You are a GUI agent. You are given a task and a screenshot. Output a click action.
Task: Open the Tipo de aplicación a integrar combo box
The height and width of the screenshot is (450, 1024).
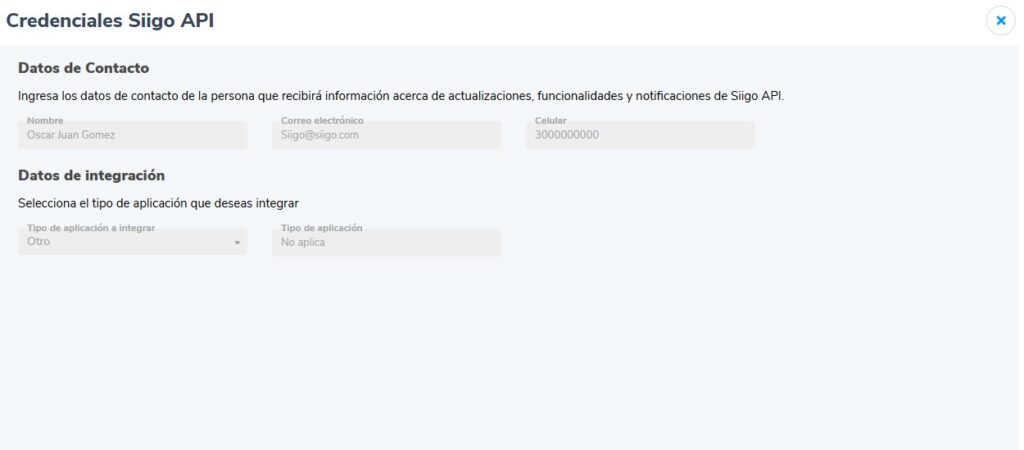132,242
